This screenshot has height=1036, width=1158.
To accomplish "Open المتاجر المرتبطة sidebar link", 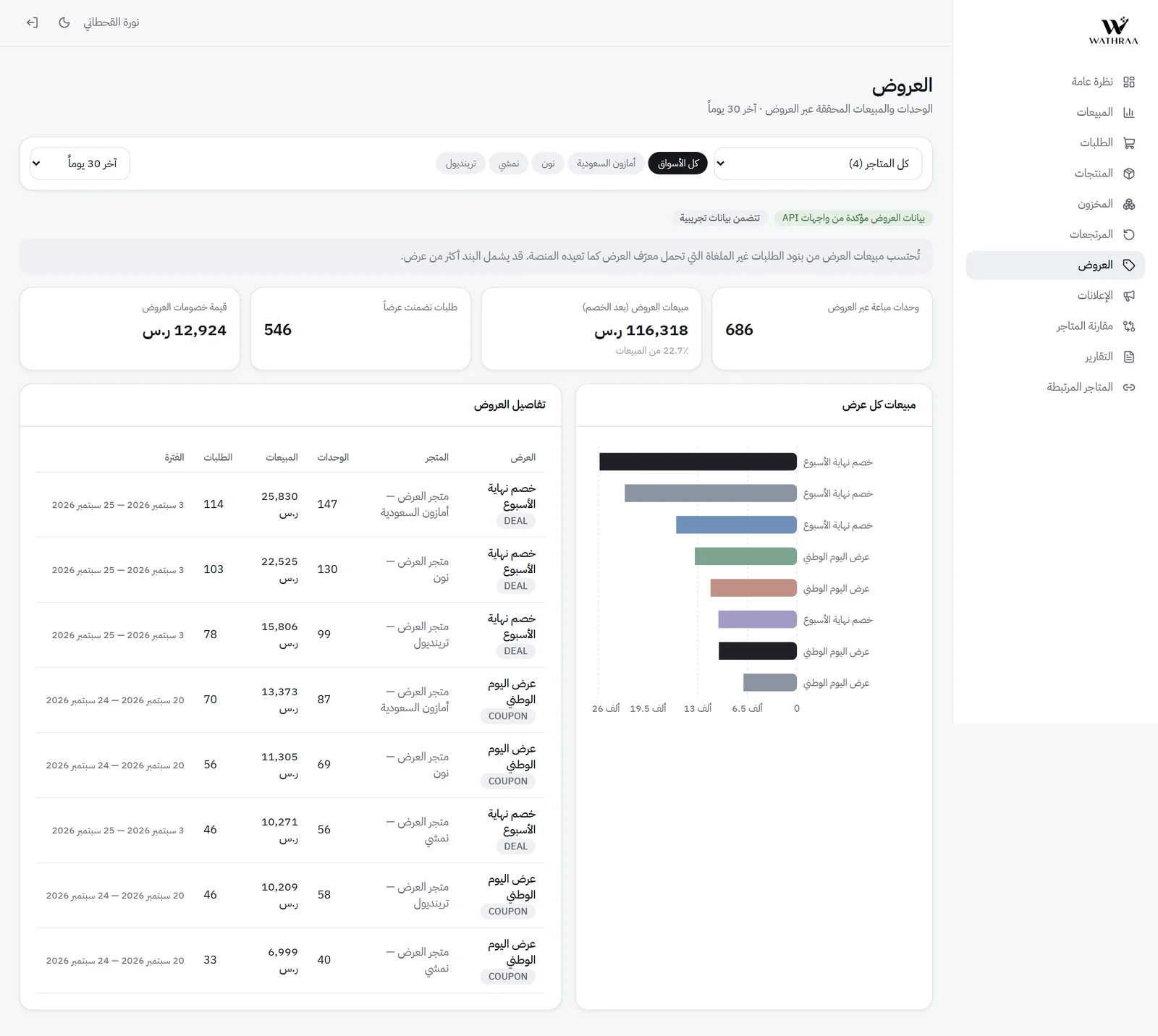I will tap(1055, 387).
